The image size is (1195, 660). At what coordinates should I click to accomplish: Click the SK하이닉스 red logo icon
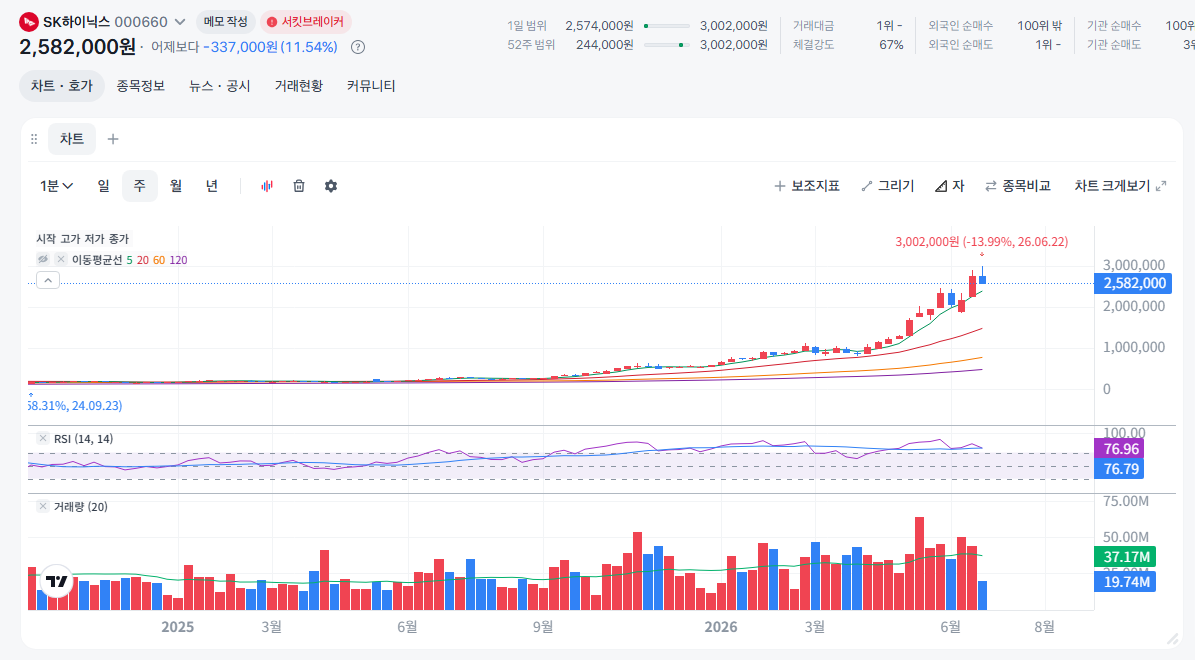pyautogui.click(x=29, y=22)
